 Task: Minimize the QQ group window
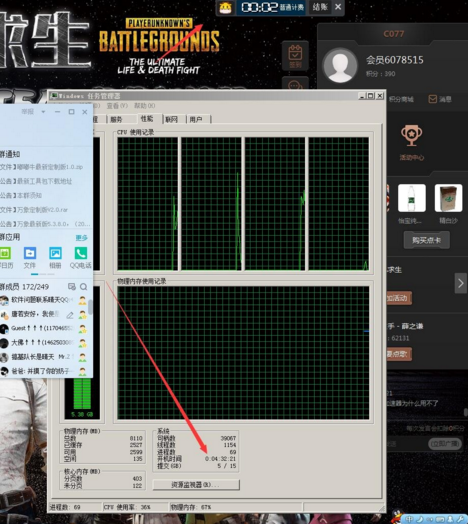coord(57,112)
